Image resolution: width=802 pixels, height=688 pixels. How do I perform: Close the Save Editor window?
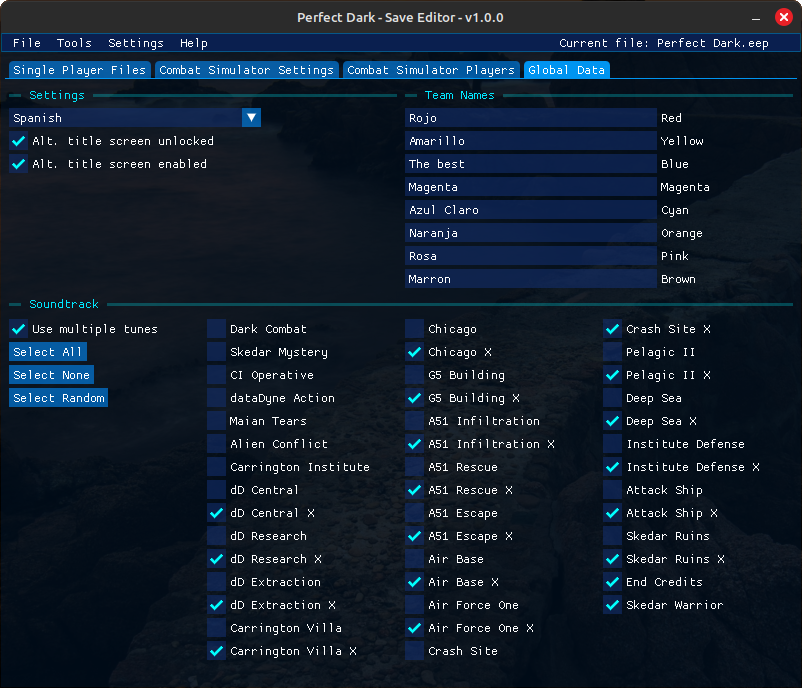[784, 17]
